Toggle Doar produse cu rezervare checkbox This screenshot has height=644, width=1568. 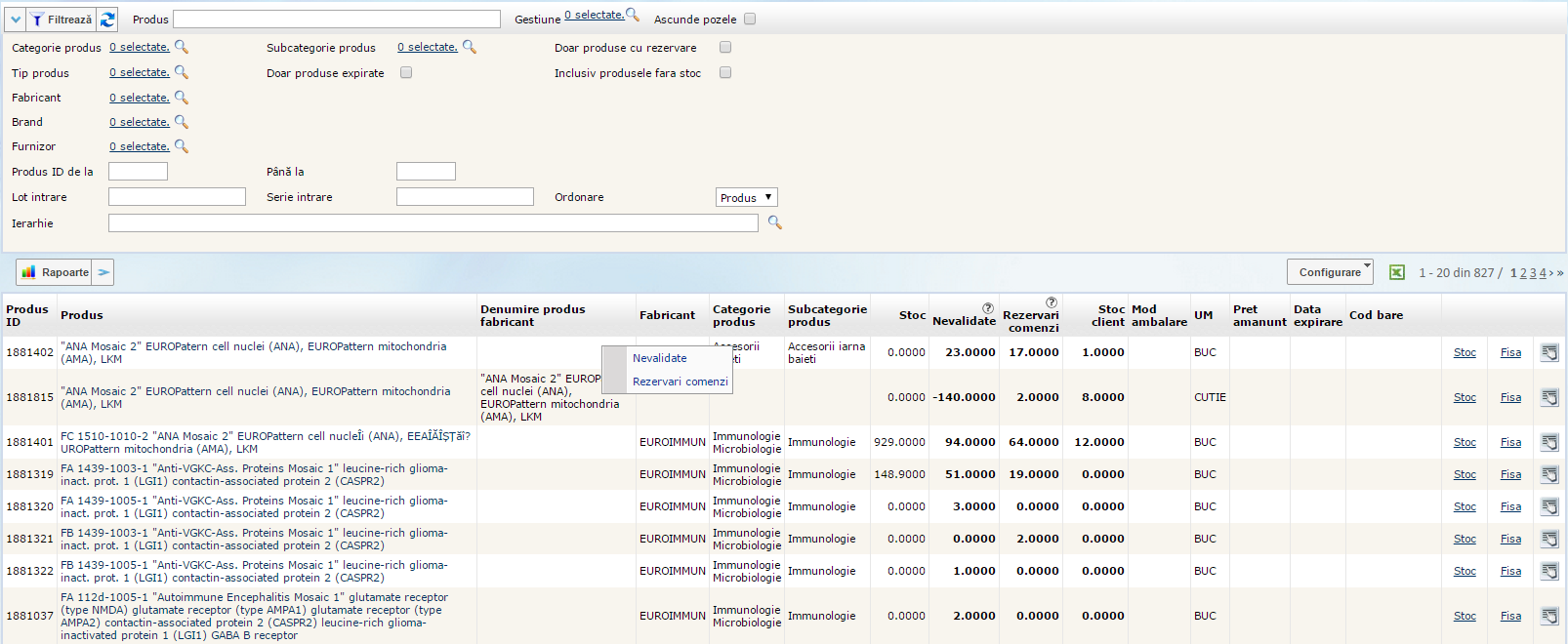tap(725, 47)
